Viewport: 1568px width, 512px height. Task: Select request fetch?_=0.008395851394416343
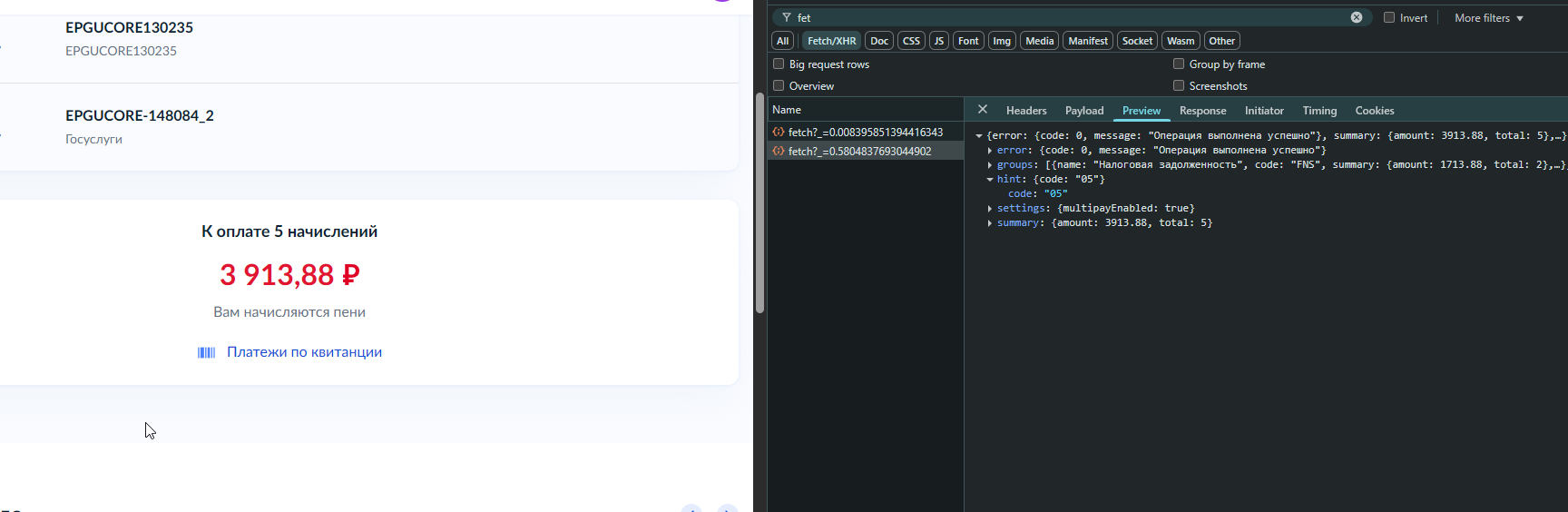click(866, 132)
